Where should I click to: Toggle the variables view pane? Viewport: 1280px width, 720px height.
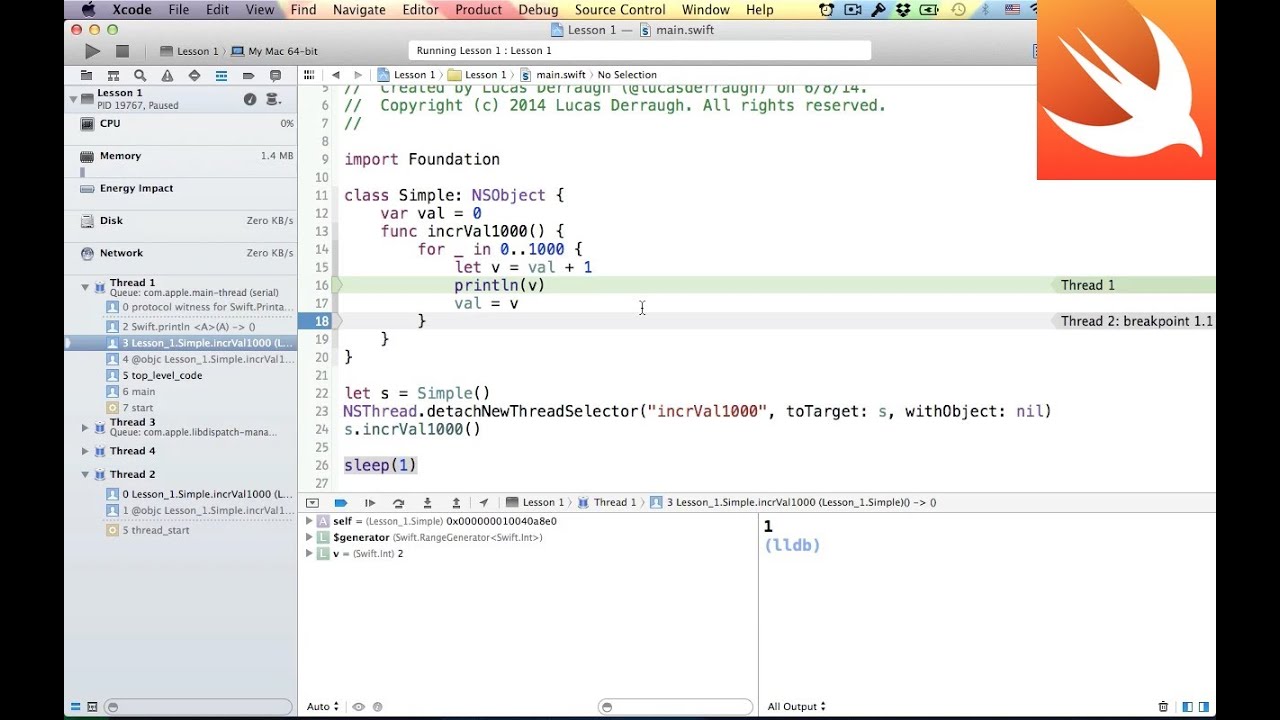point(1187,707)
